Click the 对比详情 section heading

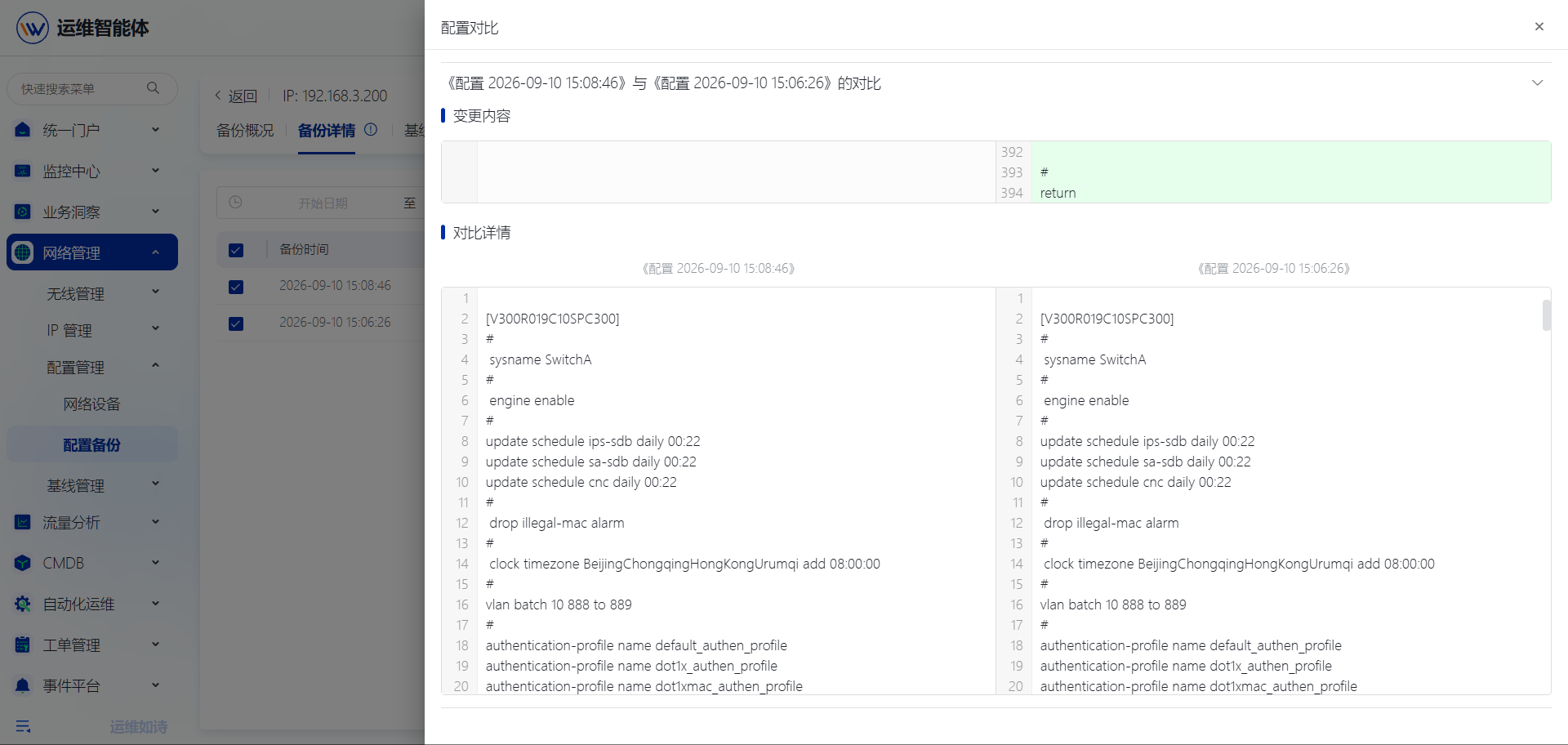click(482, 233)
